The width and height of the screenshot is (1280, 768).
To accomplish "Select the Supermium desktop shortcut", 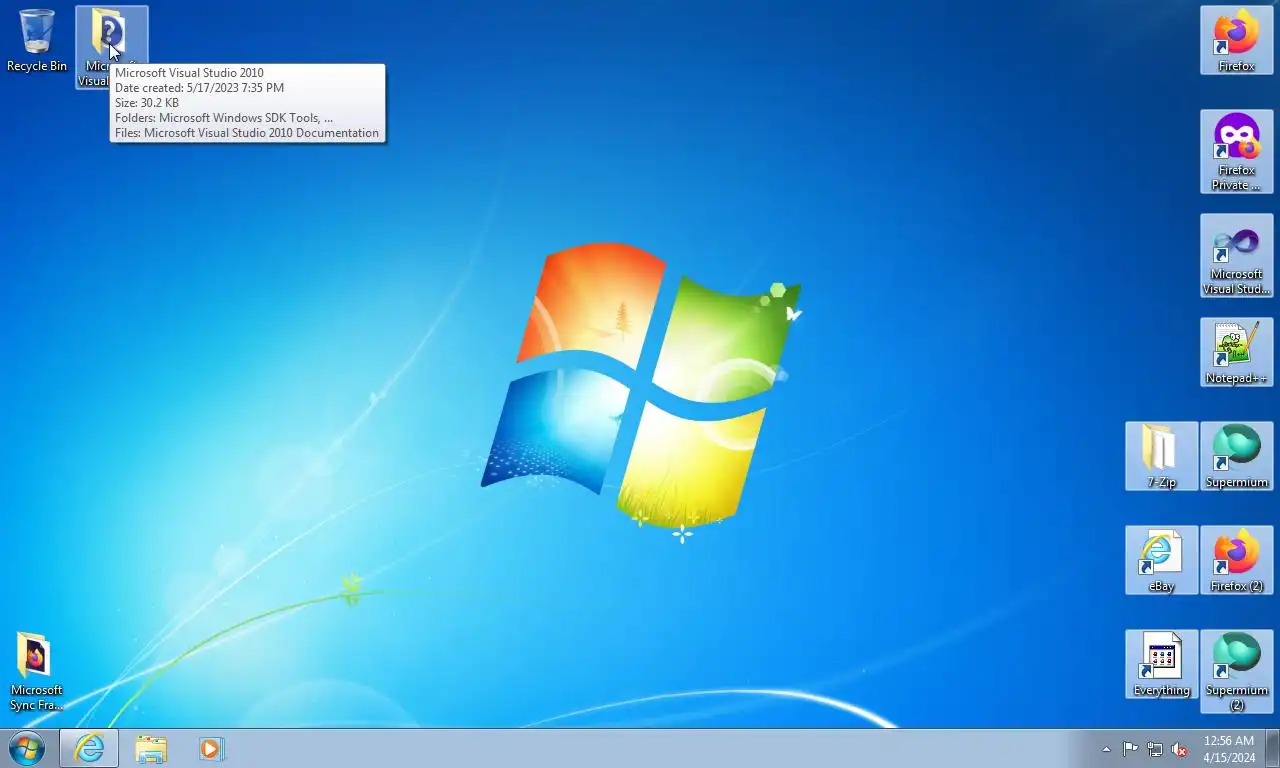I will [x=1237, y=456].
